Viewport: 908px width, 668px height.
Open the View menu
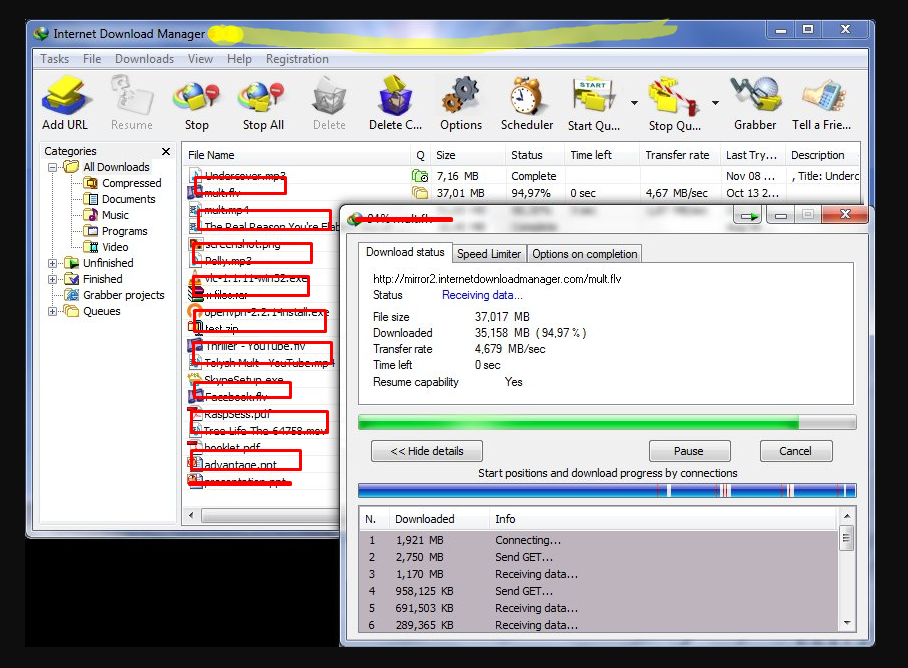point(200,59)
